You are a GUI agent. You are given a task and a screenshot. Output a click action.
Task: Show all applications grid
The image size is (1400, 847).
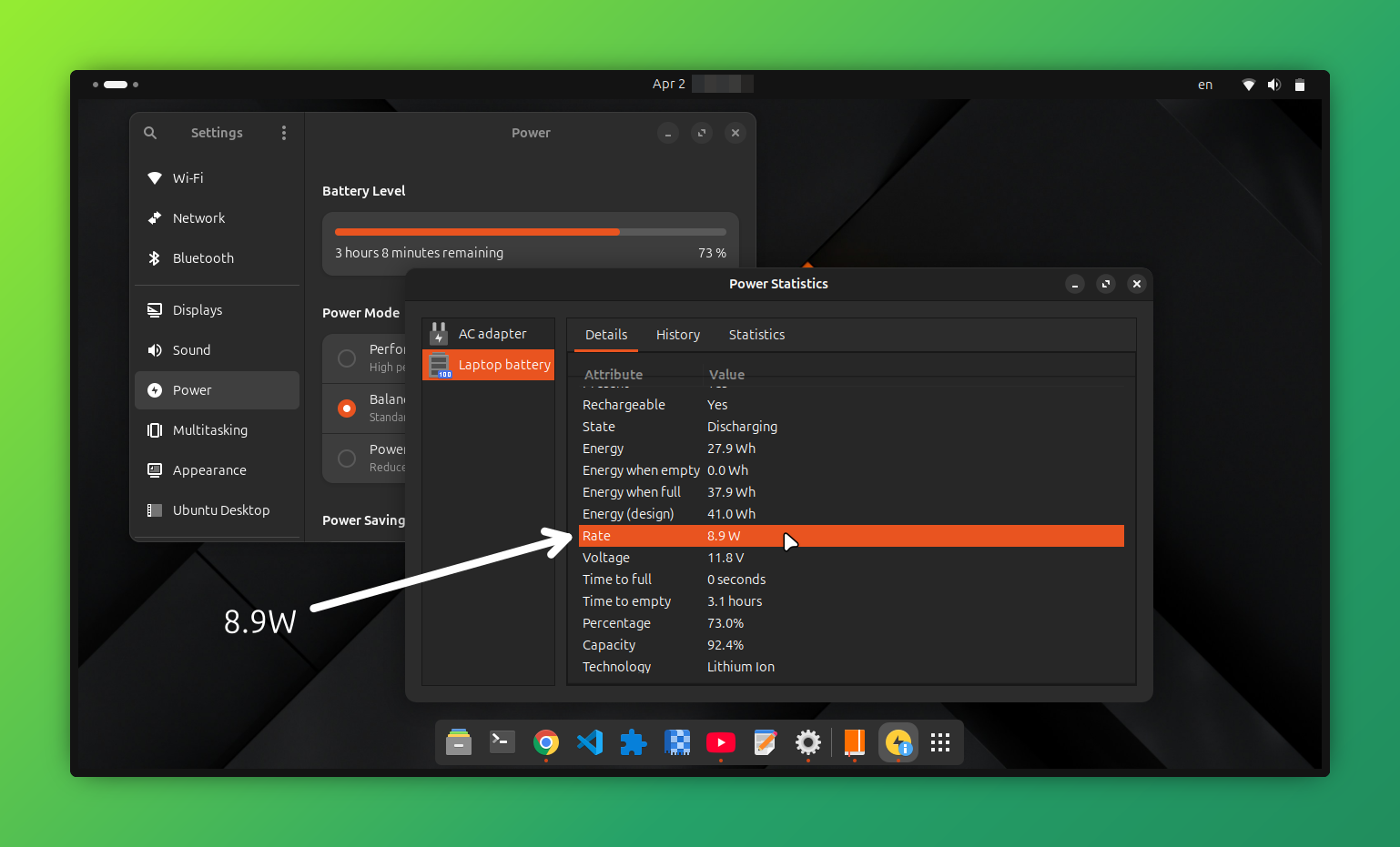click(x=940, y=742)
